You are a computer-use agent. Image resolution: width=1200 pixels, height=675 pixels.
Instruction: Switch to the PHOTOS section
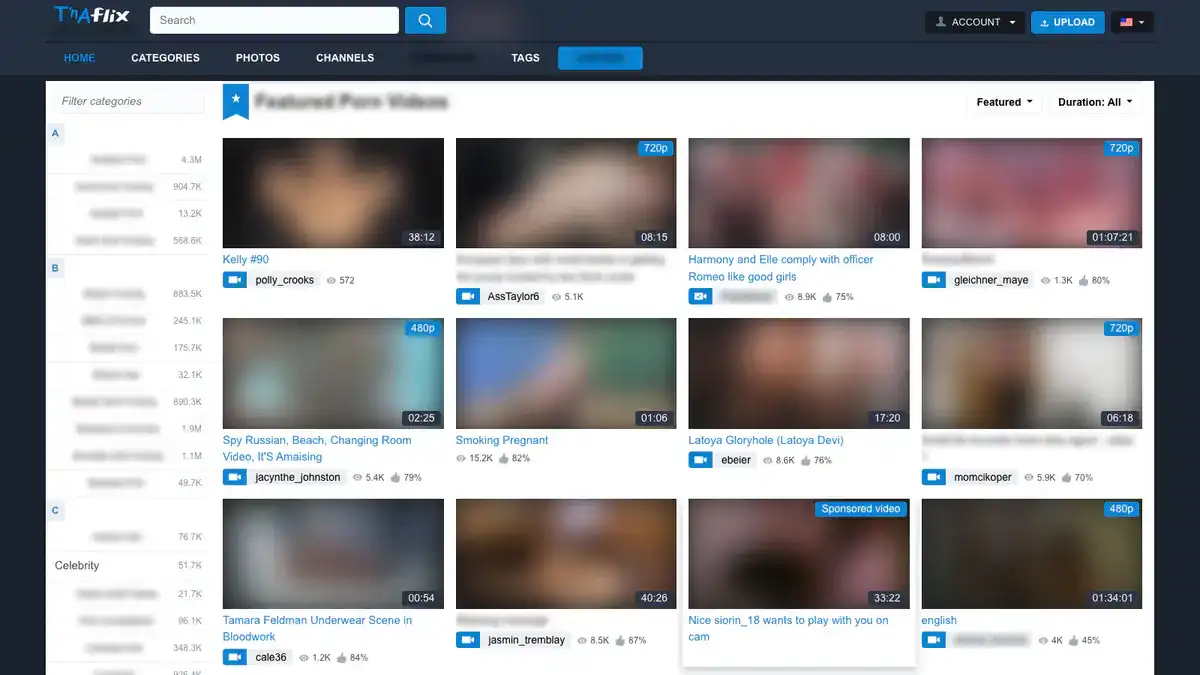click(x=258, y=58)
